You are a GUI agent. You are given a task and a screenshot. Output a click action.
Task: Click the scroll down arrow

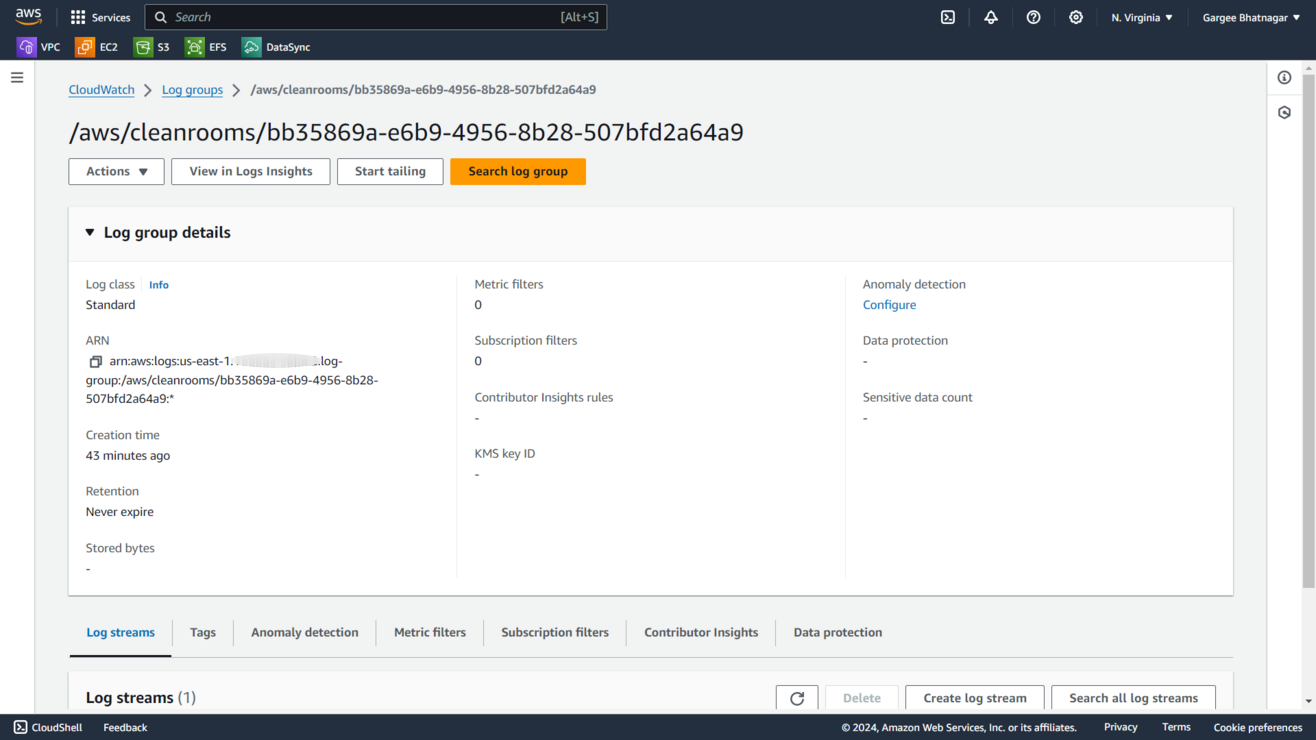[1309, 702]
